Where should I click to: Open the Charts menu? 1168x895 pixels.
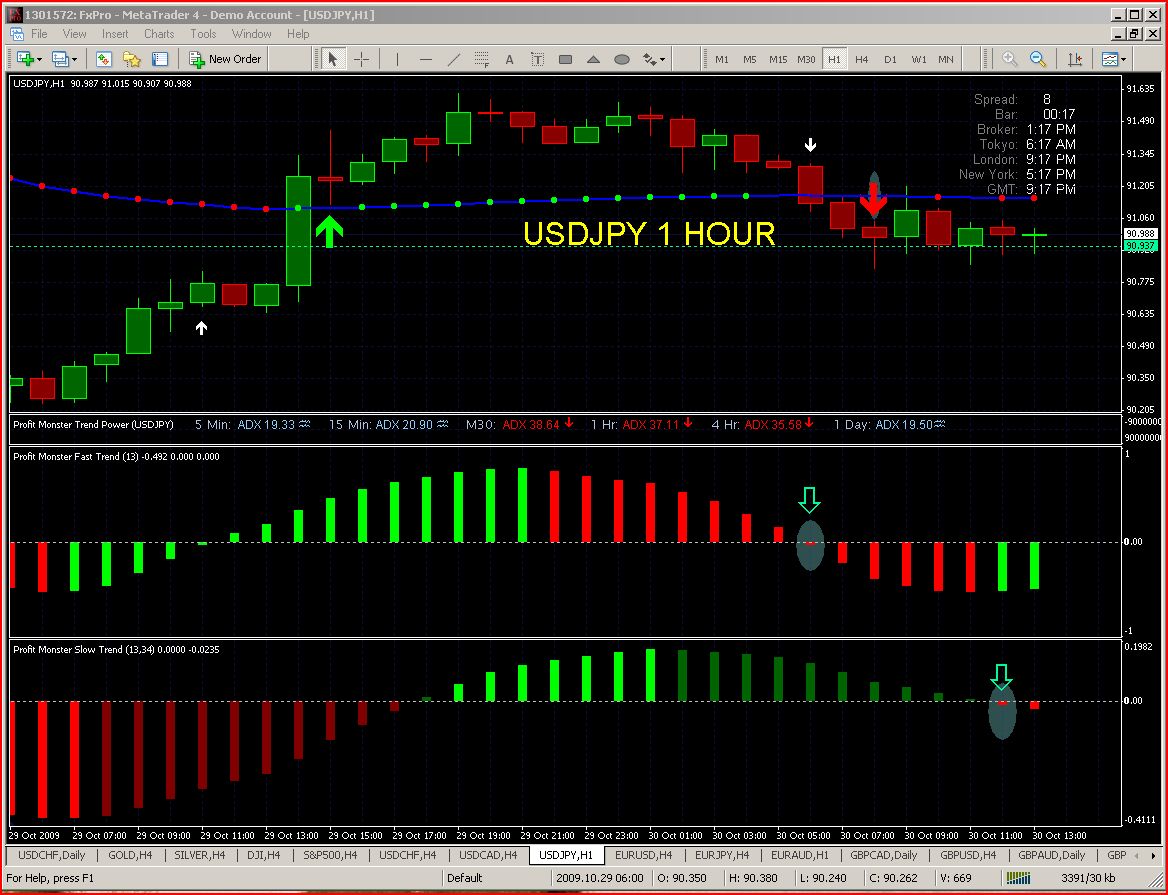click(159, 34)
